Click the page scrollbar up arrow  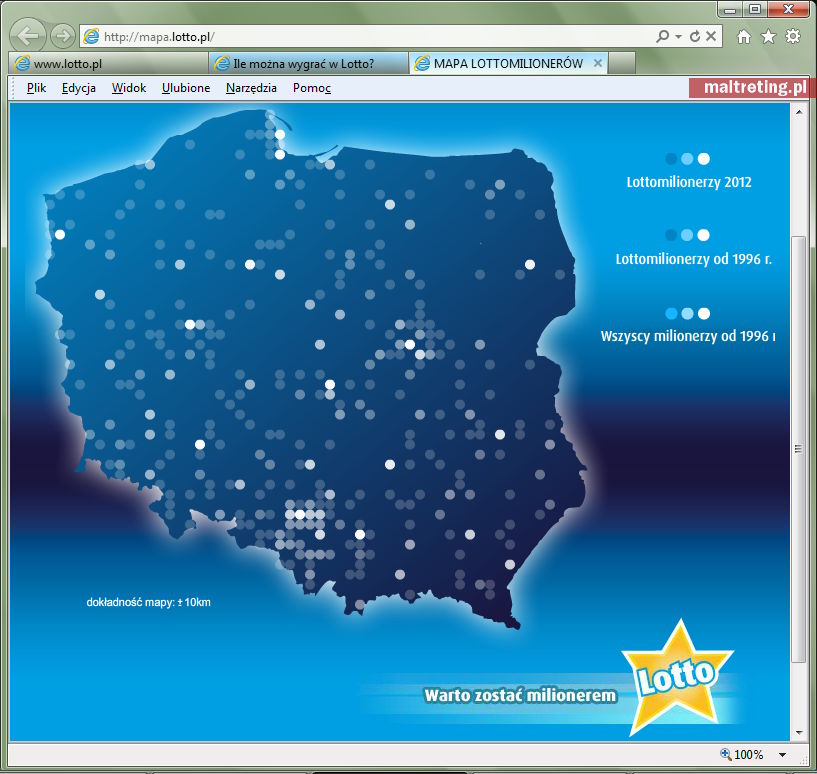799,112
